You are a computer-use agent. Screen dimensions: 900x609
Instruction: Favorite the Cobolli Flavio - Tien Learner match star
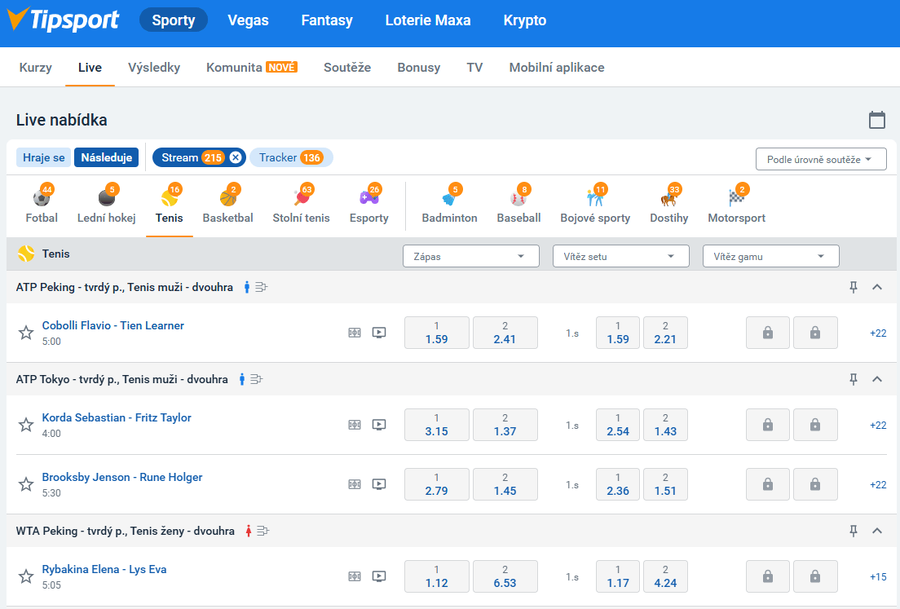(x=26, y=333)
